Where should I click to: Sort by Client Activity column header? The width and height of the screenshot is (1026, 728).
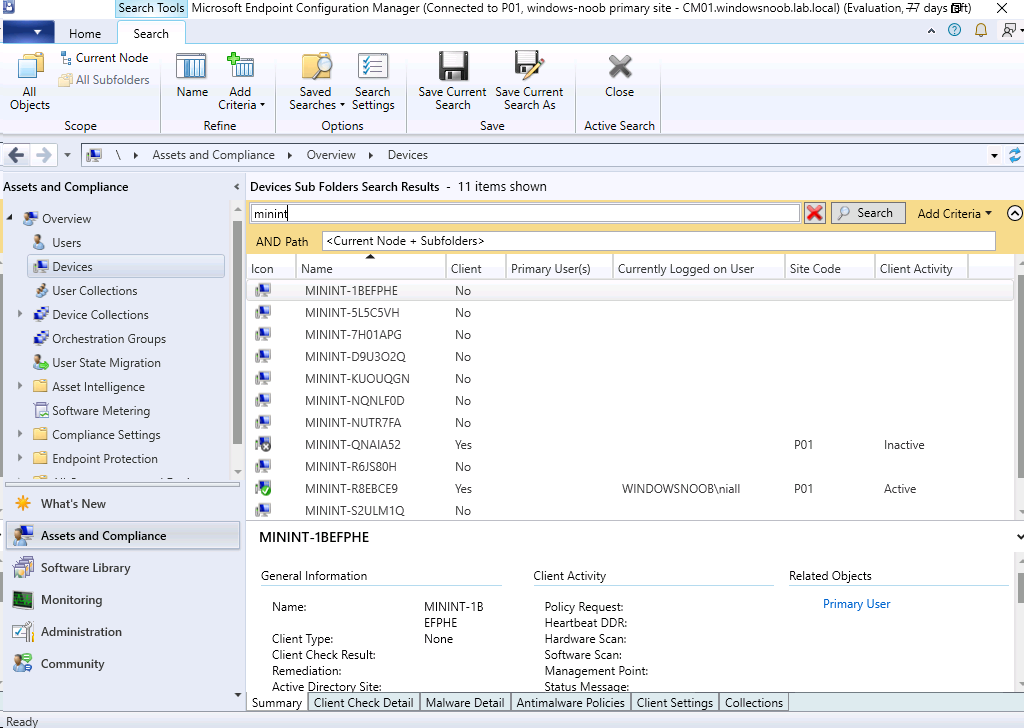click(921, 269)
